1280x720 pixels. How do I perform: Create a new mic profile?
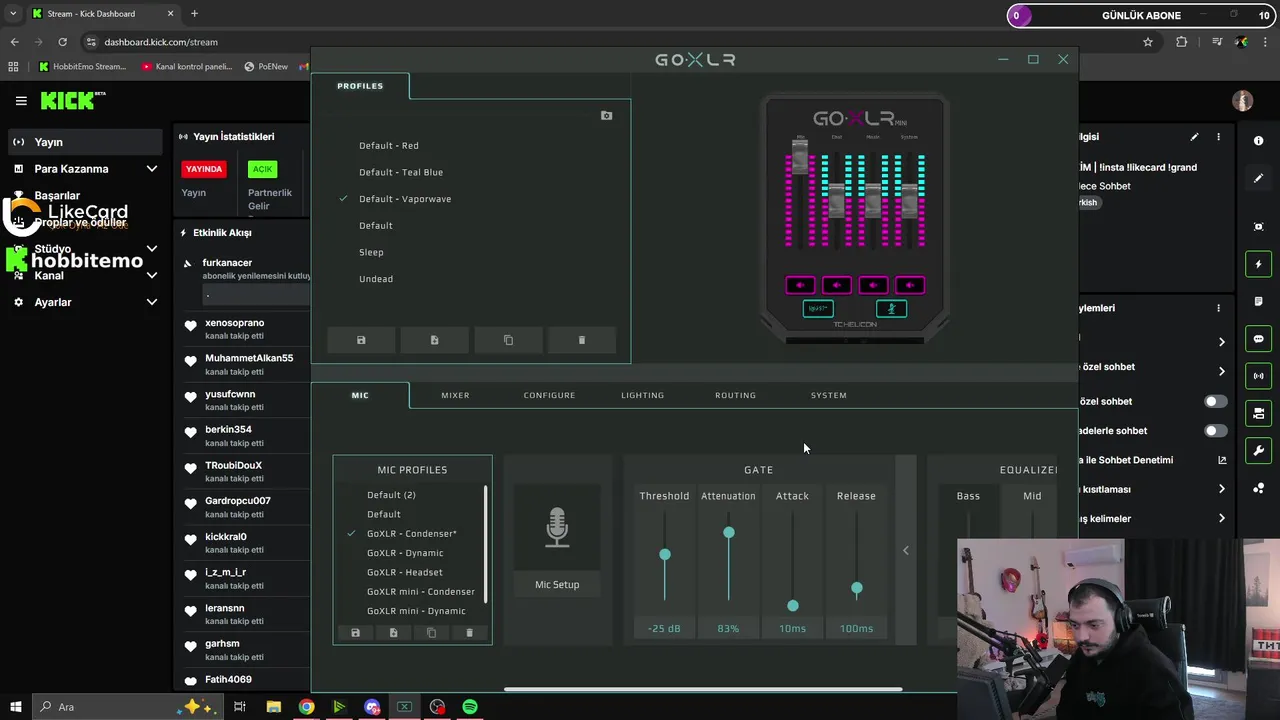coord(393,633)
